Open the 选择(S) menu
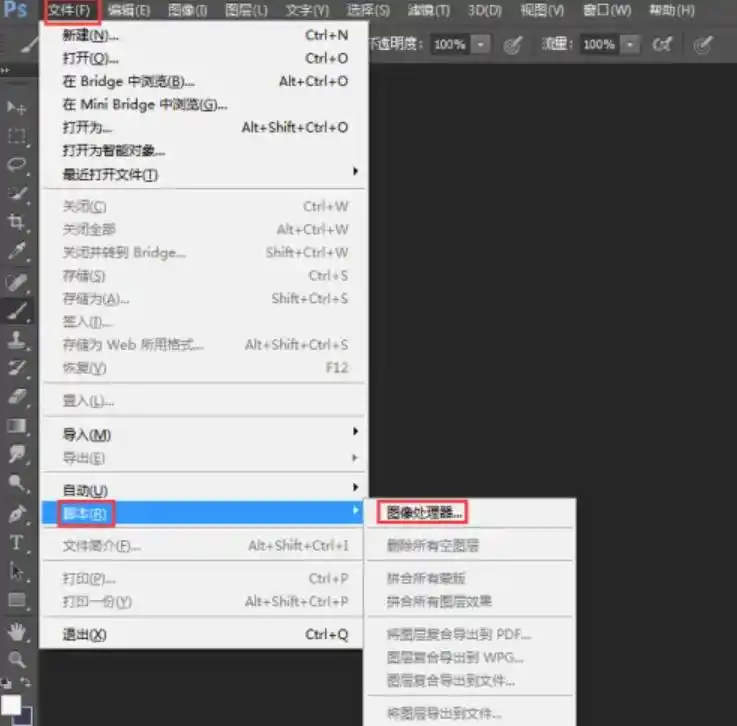The image size is (737, 726). [368, 10]
